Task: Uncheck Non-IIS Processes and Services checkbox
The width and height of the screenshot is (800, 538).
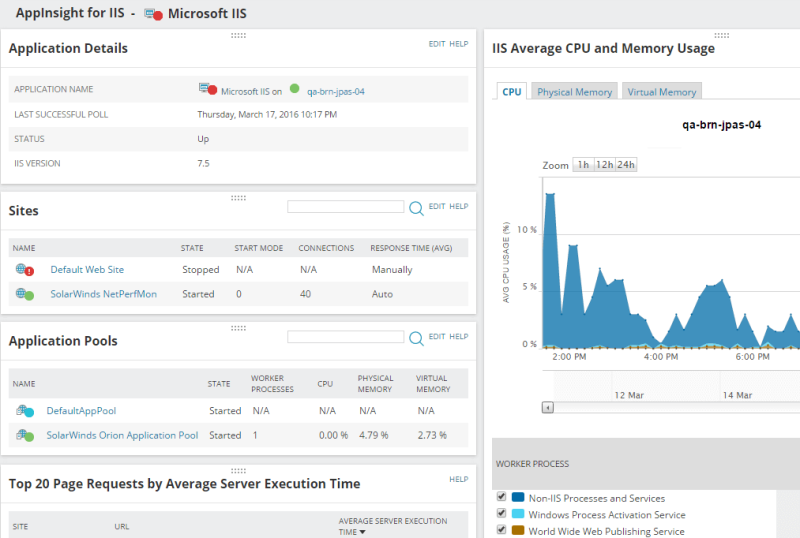Action: click(501, 497)
